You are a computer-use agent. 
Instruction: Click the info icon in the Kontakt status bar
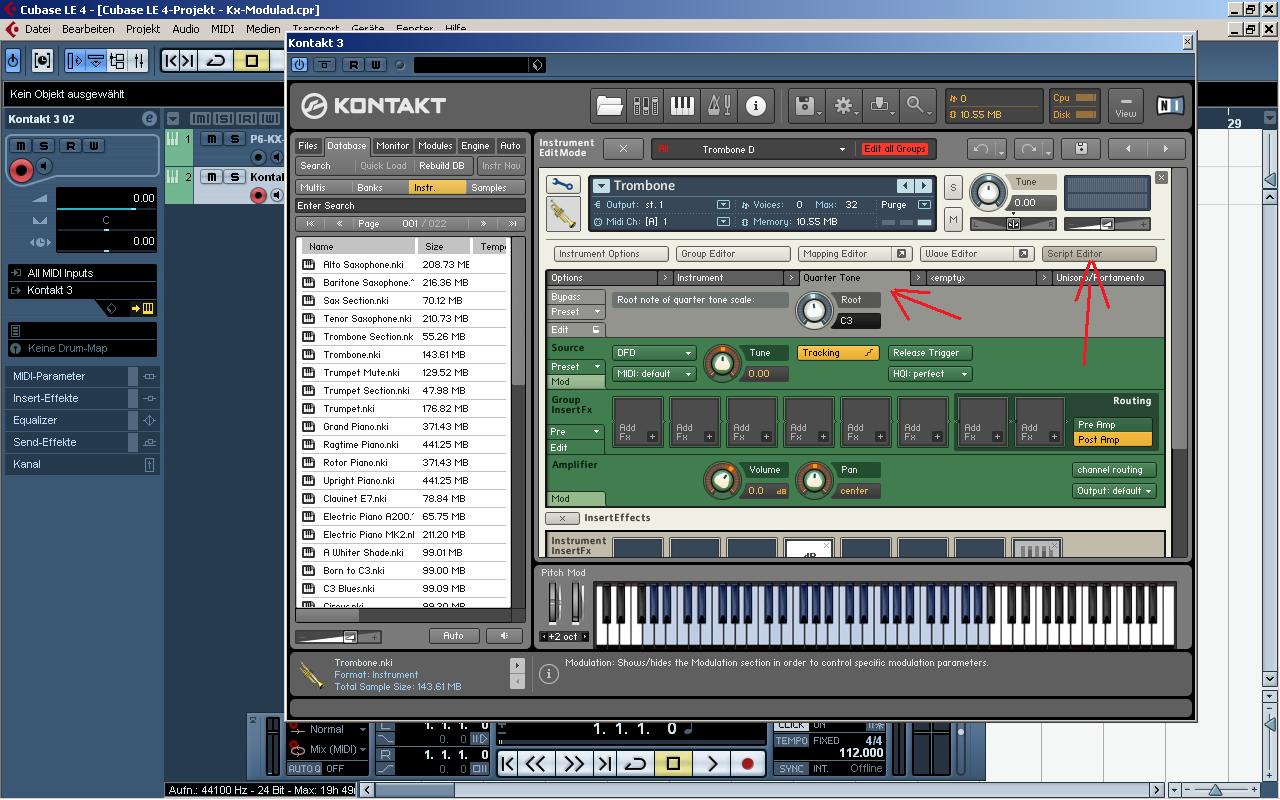pyautogui.click(x=548, y=674)
